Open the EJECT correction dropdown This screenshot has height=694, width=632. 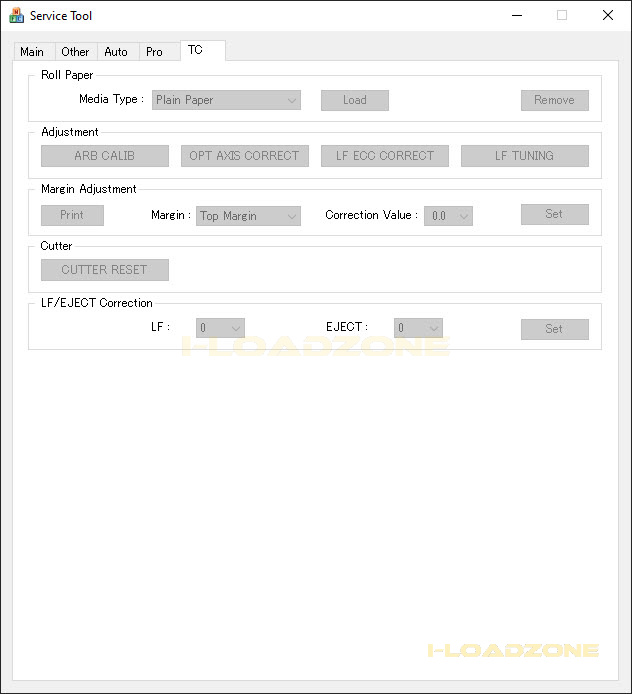(418, 328)
